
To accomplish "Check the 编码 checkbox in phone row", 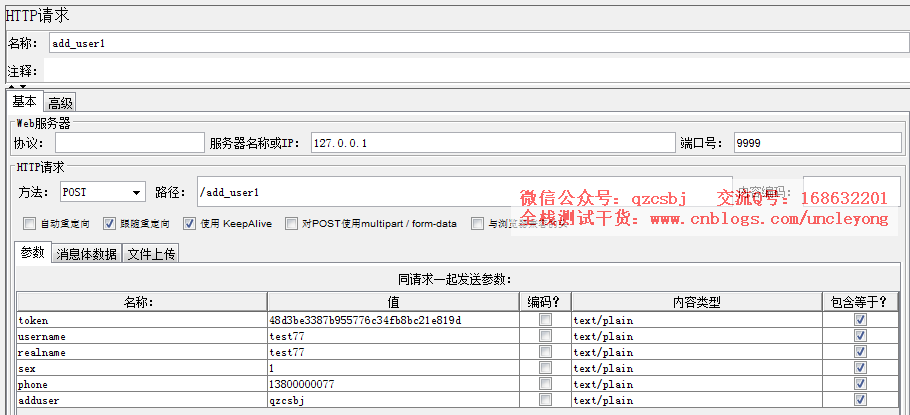I will (546, 384).
